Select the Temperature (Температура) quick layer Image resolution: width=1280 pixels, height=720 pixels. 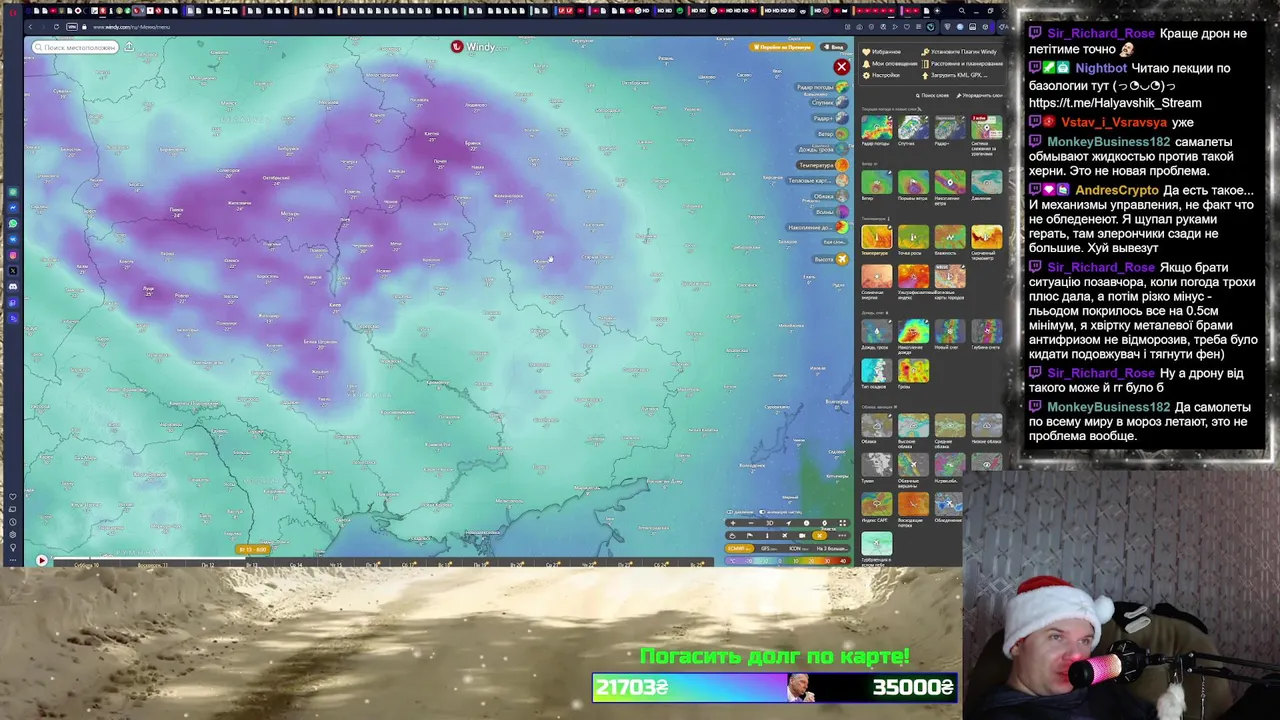[822, 165]
